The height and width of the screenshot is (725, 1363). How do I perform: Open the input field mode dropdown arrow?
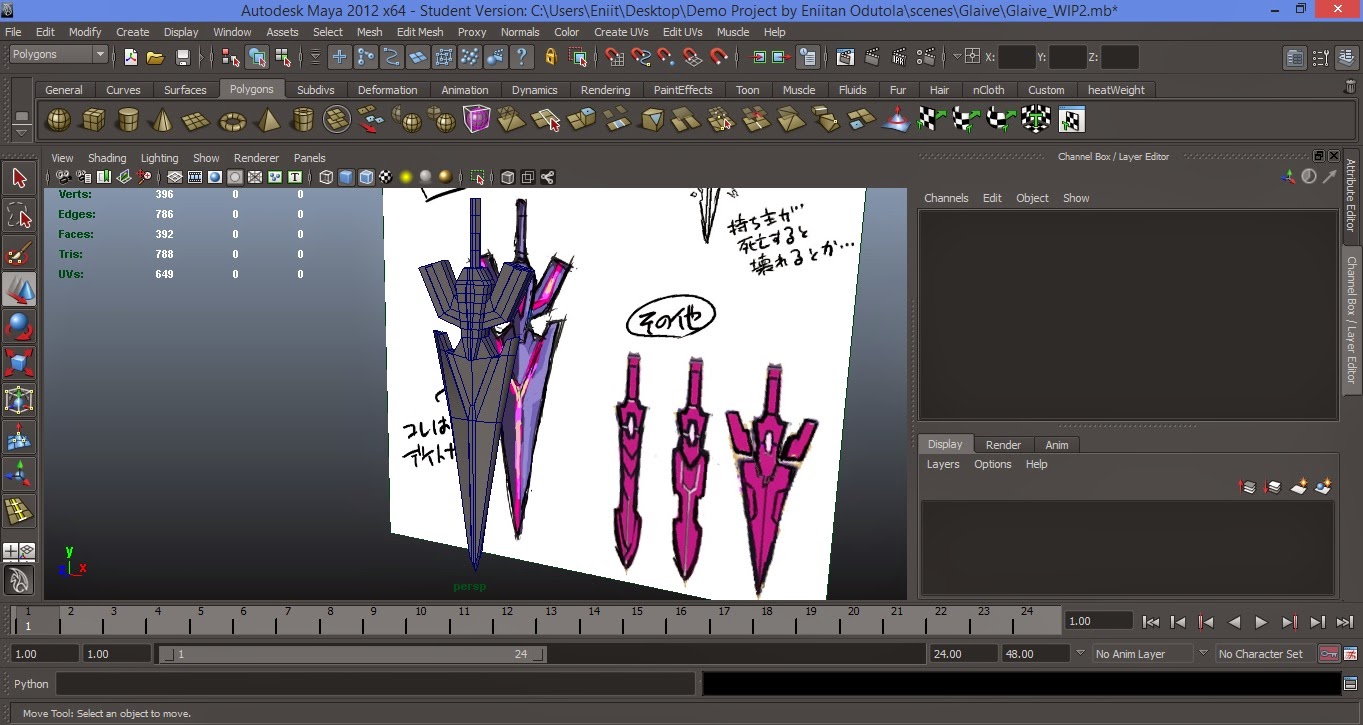tap(957, 56)
